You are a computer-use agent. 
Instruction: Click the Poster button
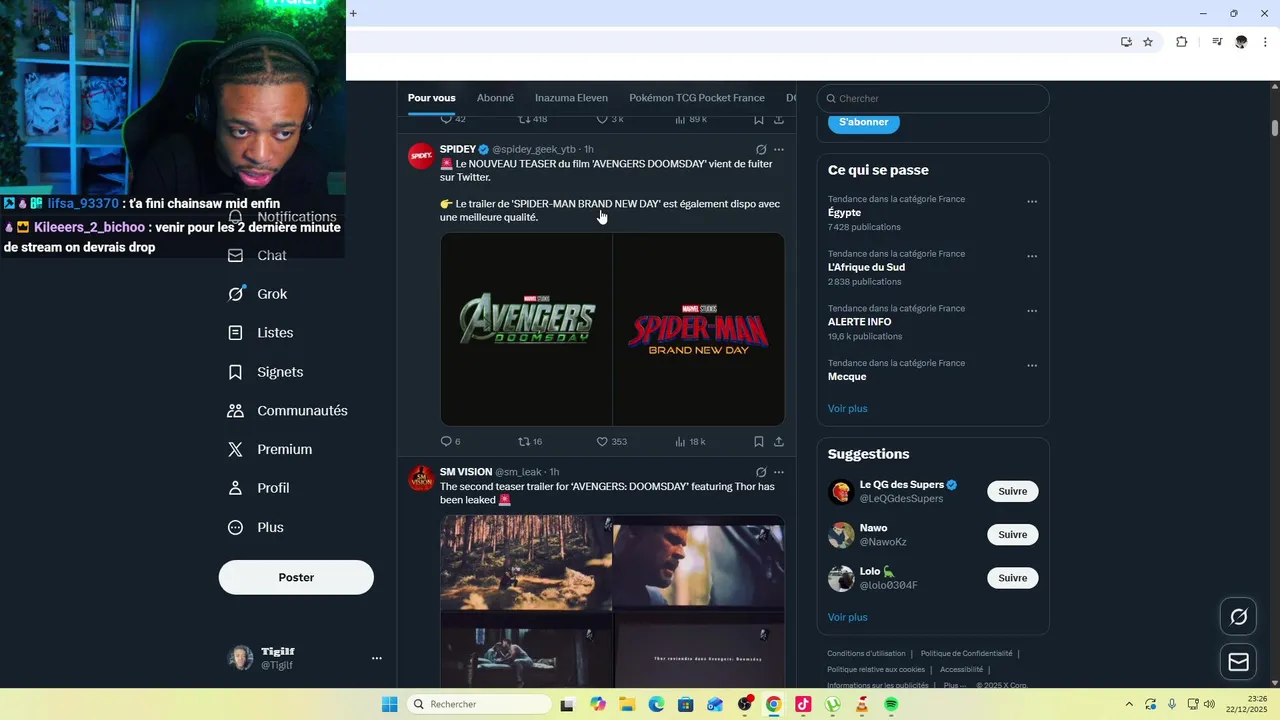[296, 577]
